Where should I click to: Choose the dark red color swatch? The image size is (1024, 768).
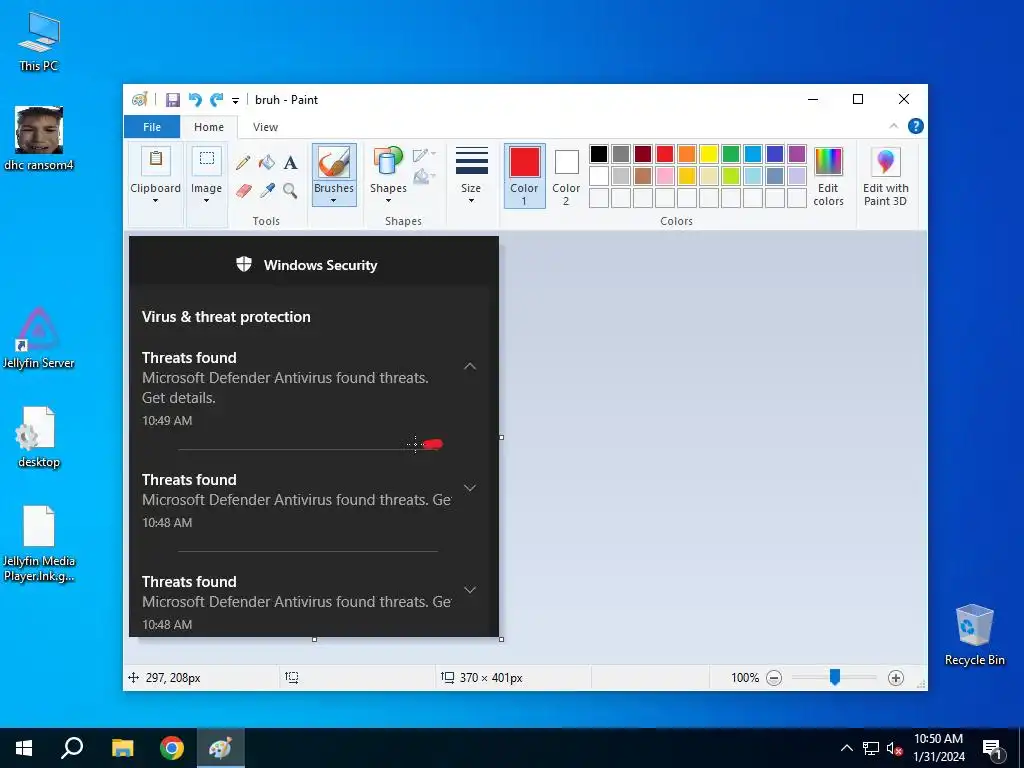(x=643, y=154)
